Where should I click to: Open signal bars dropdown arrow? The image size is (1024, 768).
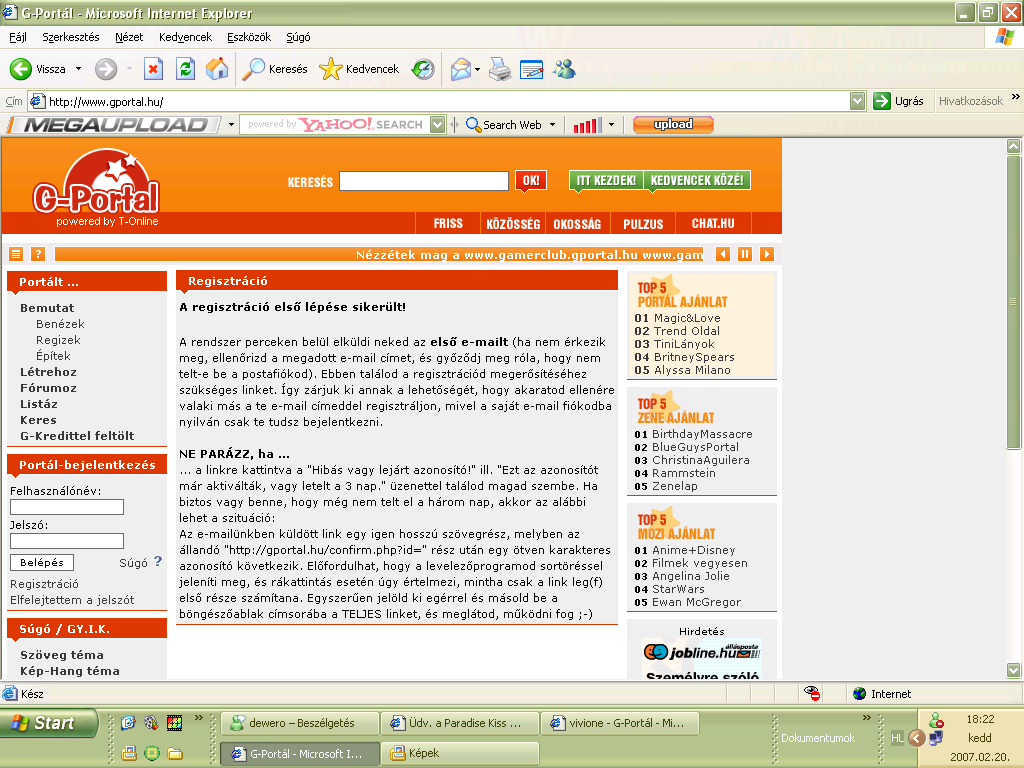coord(611,124)
